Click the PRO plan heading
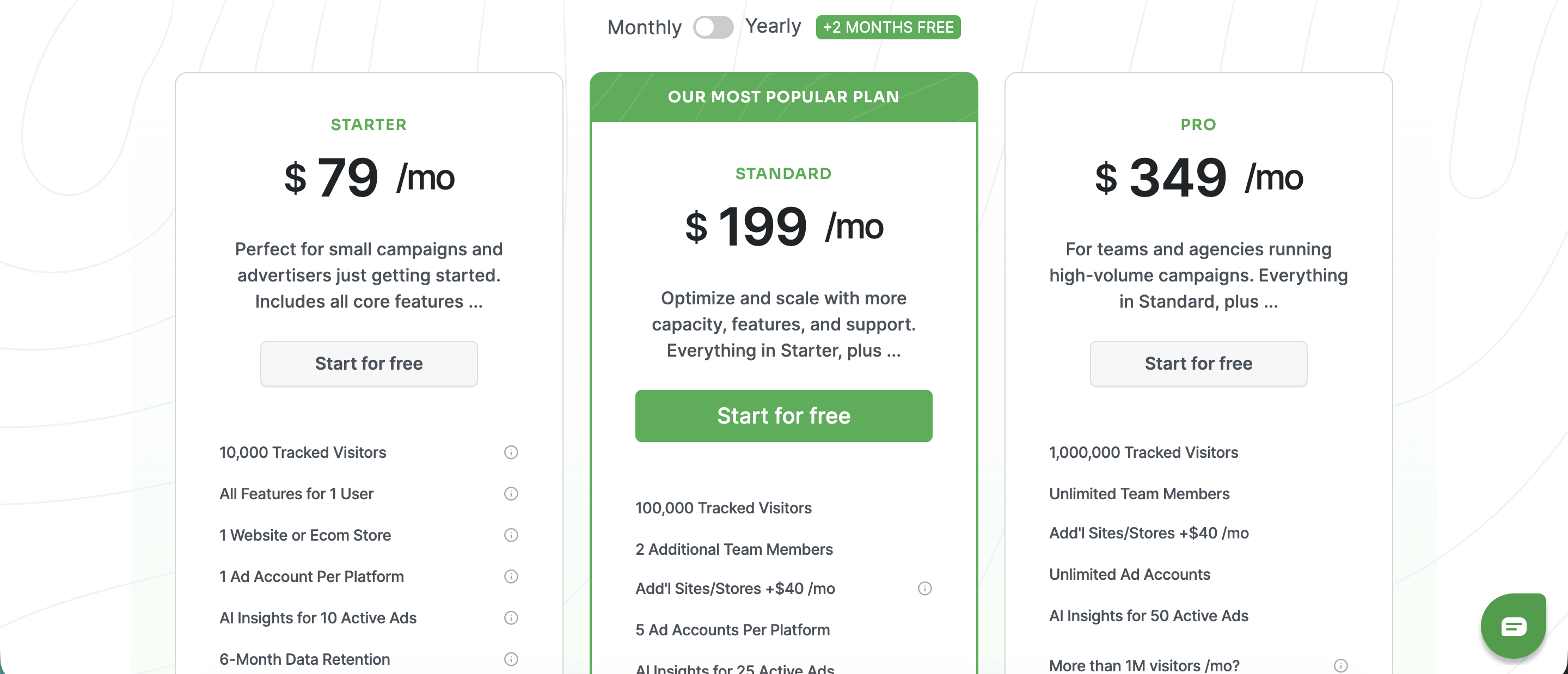 point(1198,124)
